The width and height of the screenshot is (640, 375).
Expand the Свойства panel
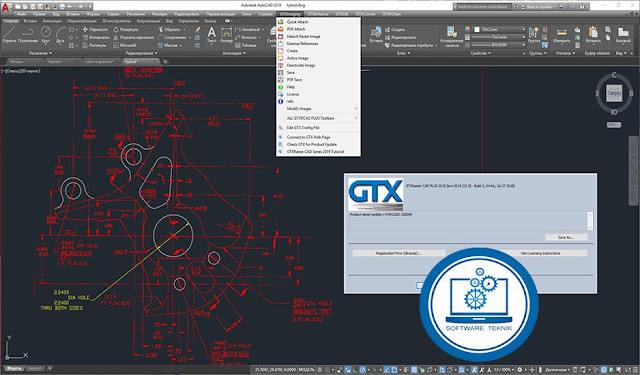[x=480, y=53]
